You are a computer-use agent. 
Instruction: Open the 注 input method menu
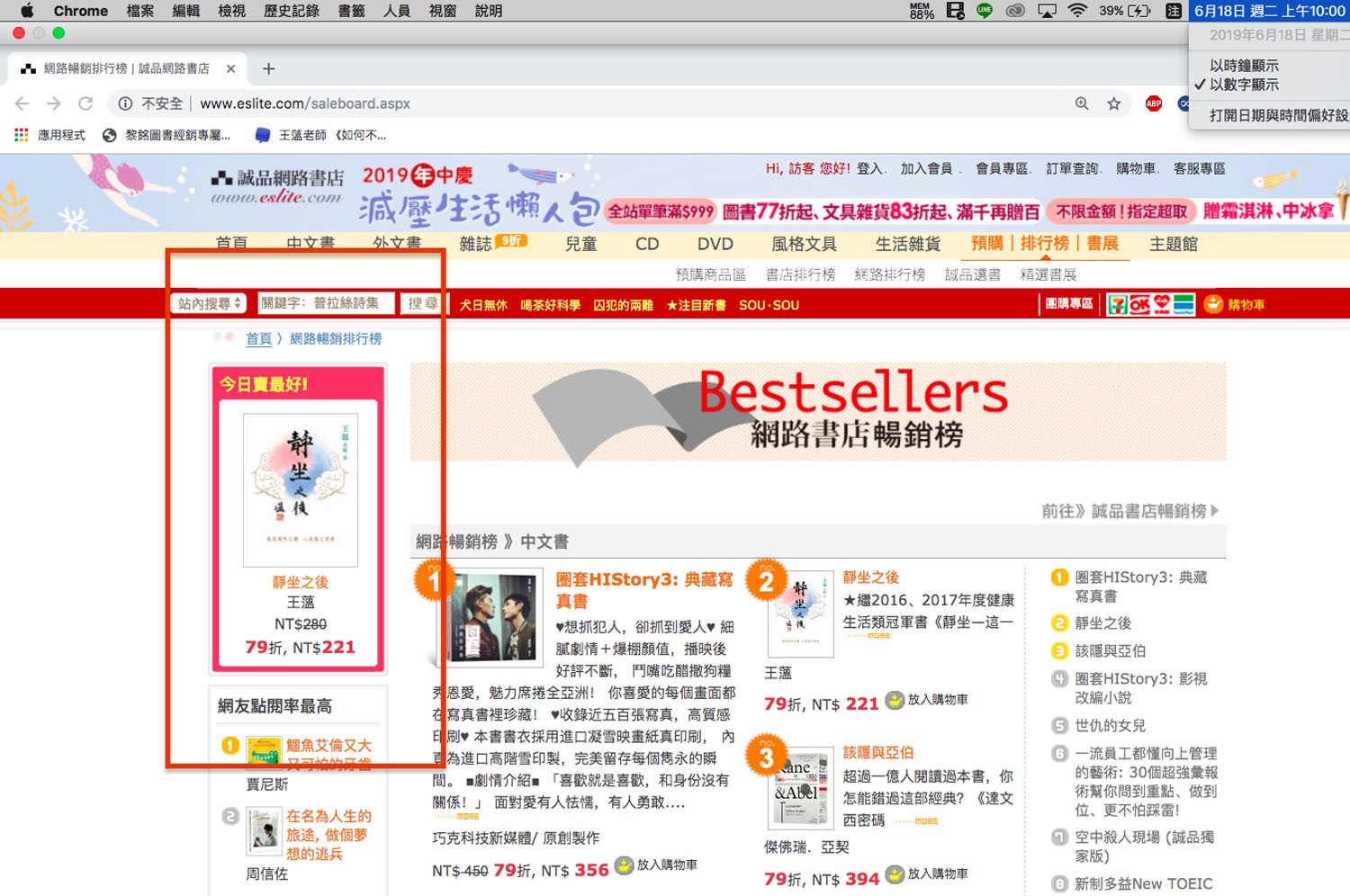pyautogui.click(x=1174, y=11)
